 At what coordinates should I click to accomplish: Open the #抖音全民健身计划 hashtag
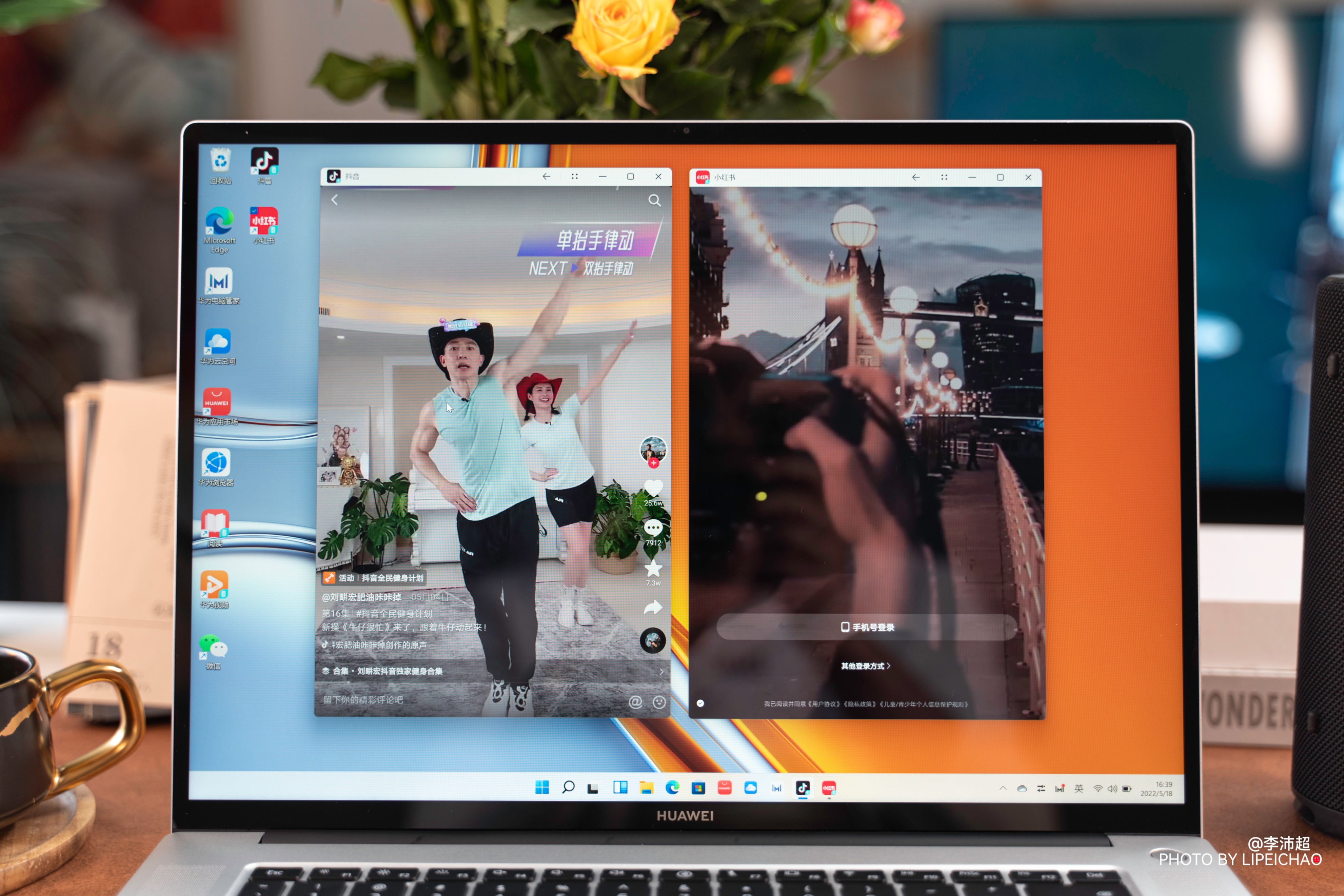click(394, 613)
